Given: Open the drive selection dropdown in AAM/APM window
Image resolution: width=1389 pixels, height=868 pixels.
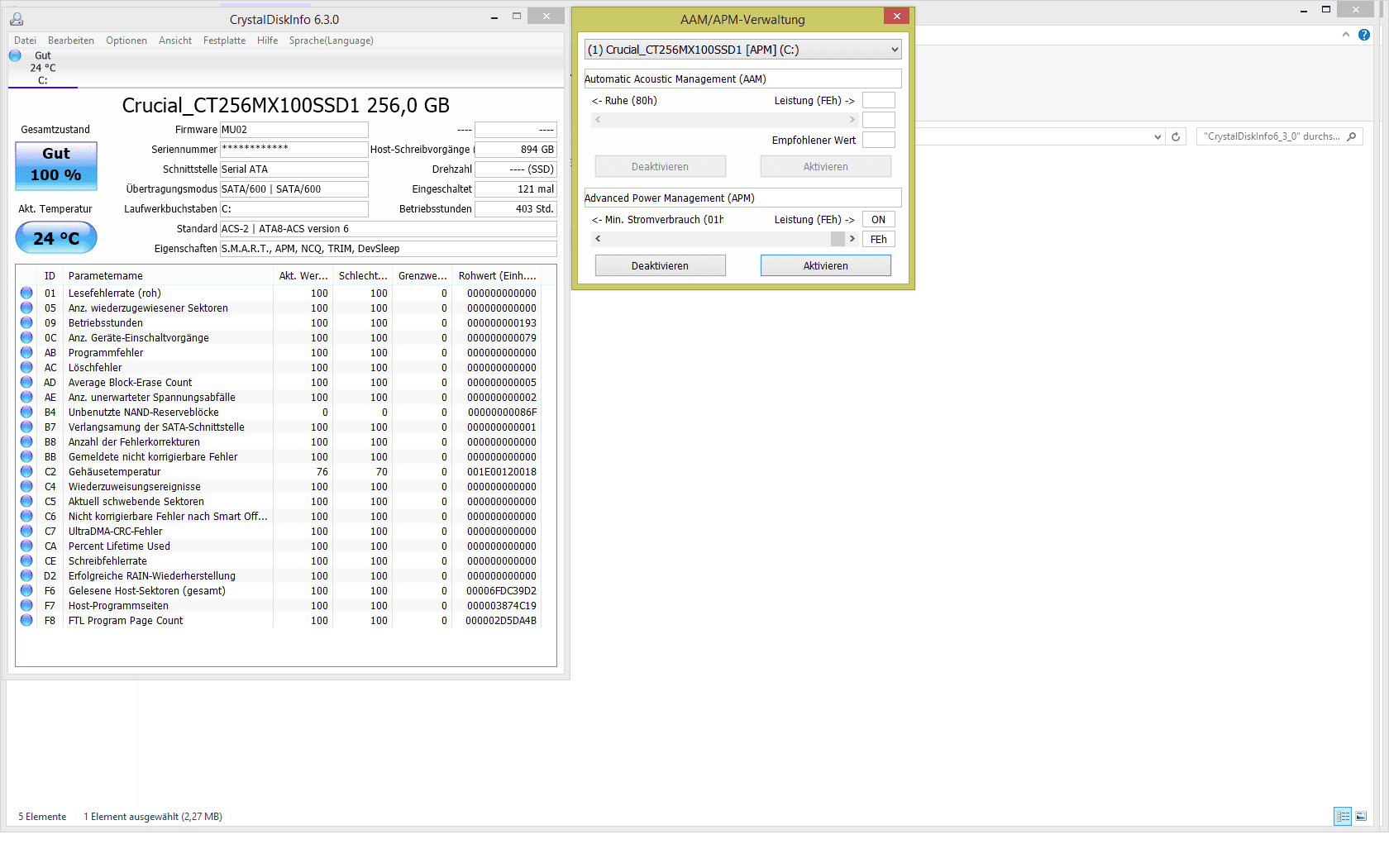Looking at the screenshot, I should 742,50.
